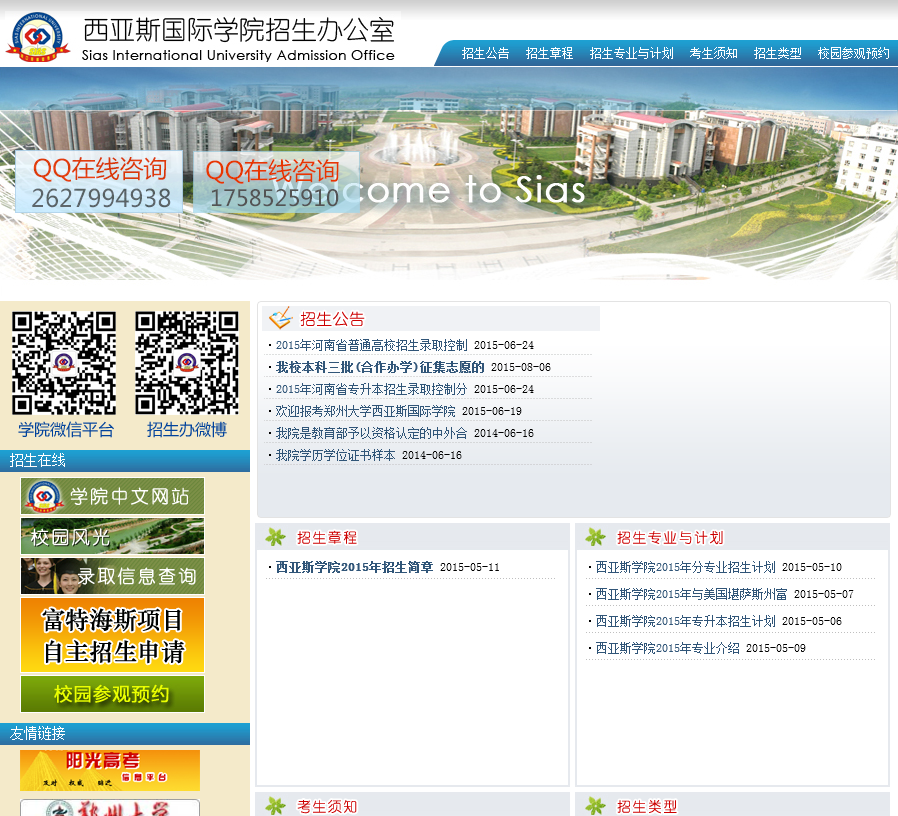Click the QQ在线咨询 2627994938 box

pyautogui.click(x=100, y=182)
